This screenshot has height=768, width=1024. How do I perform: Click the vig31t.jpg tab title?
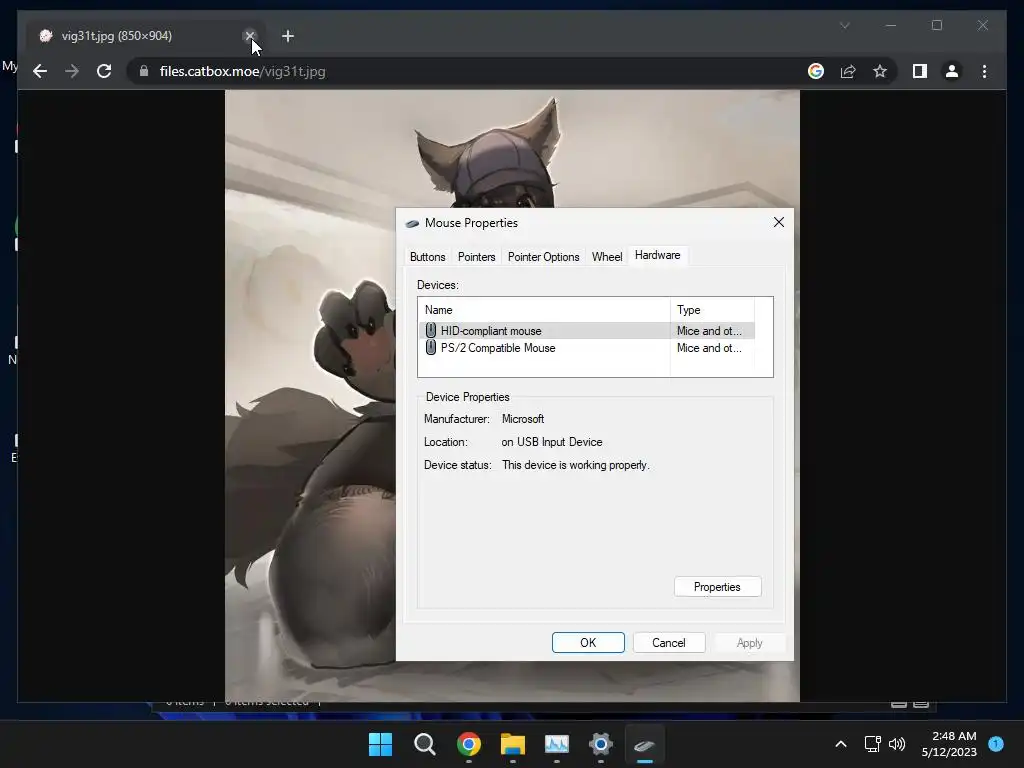click(116, 36)
